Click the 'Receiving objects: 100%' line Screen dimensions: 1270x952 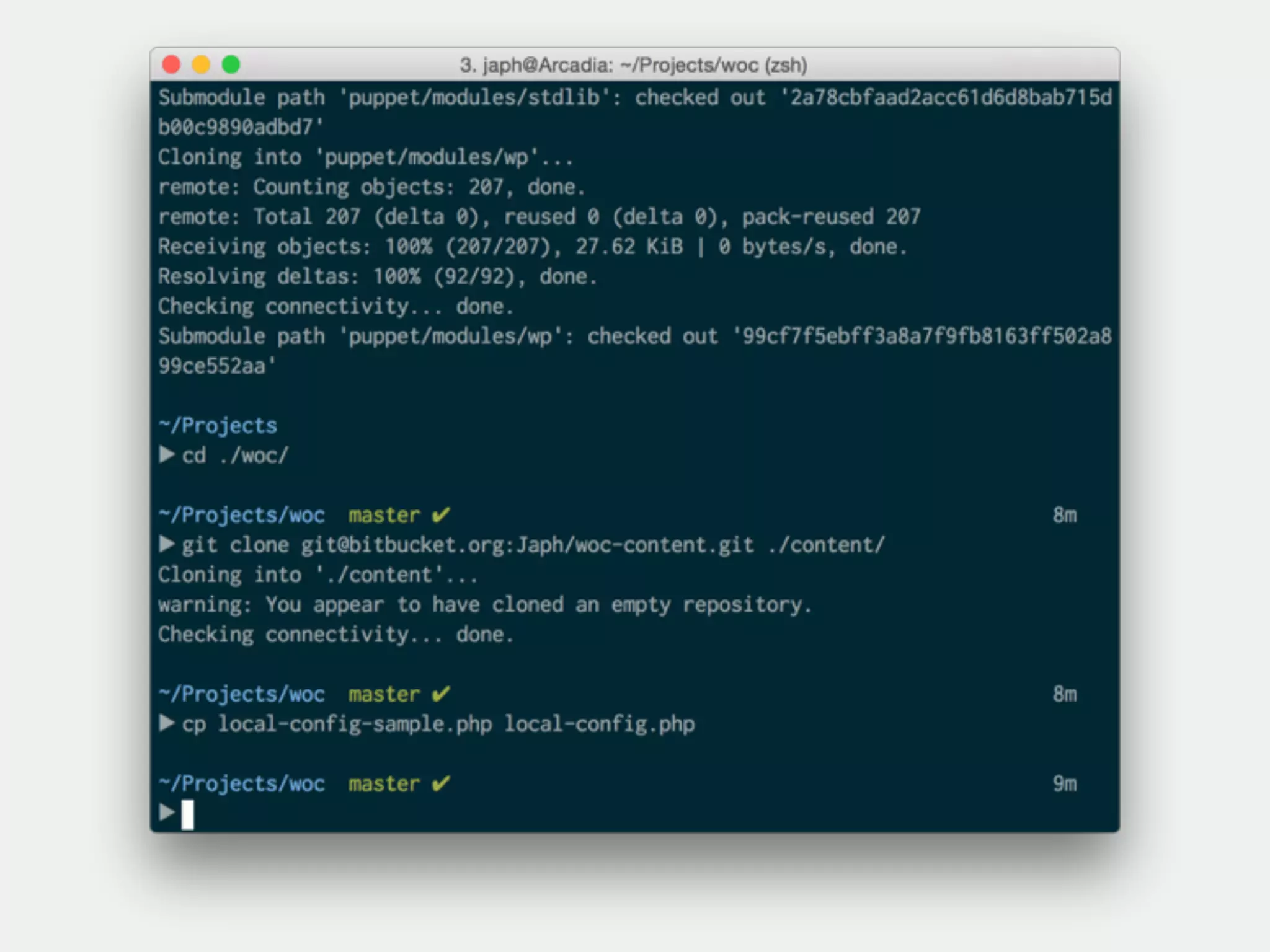coord(533,247)
